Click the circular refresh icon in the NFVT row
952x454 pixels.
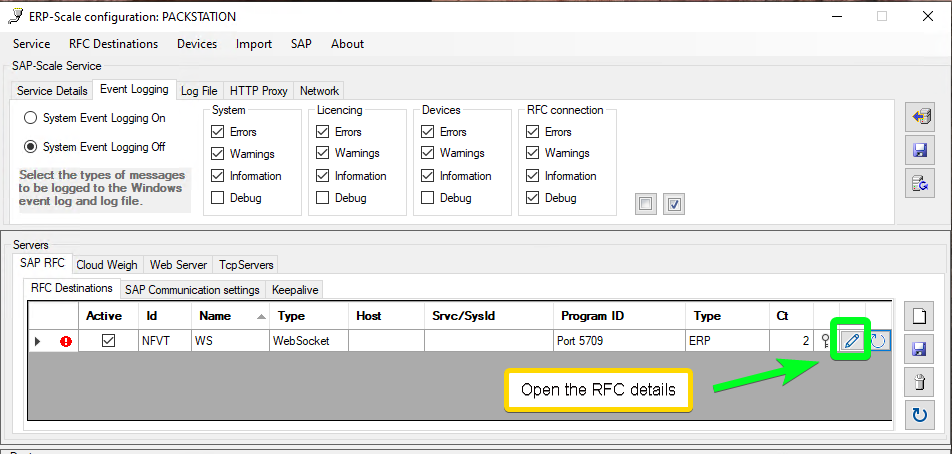coord(878,341)
